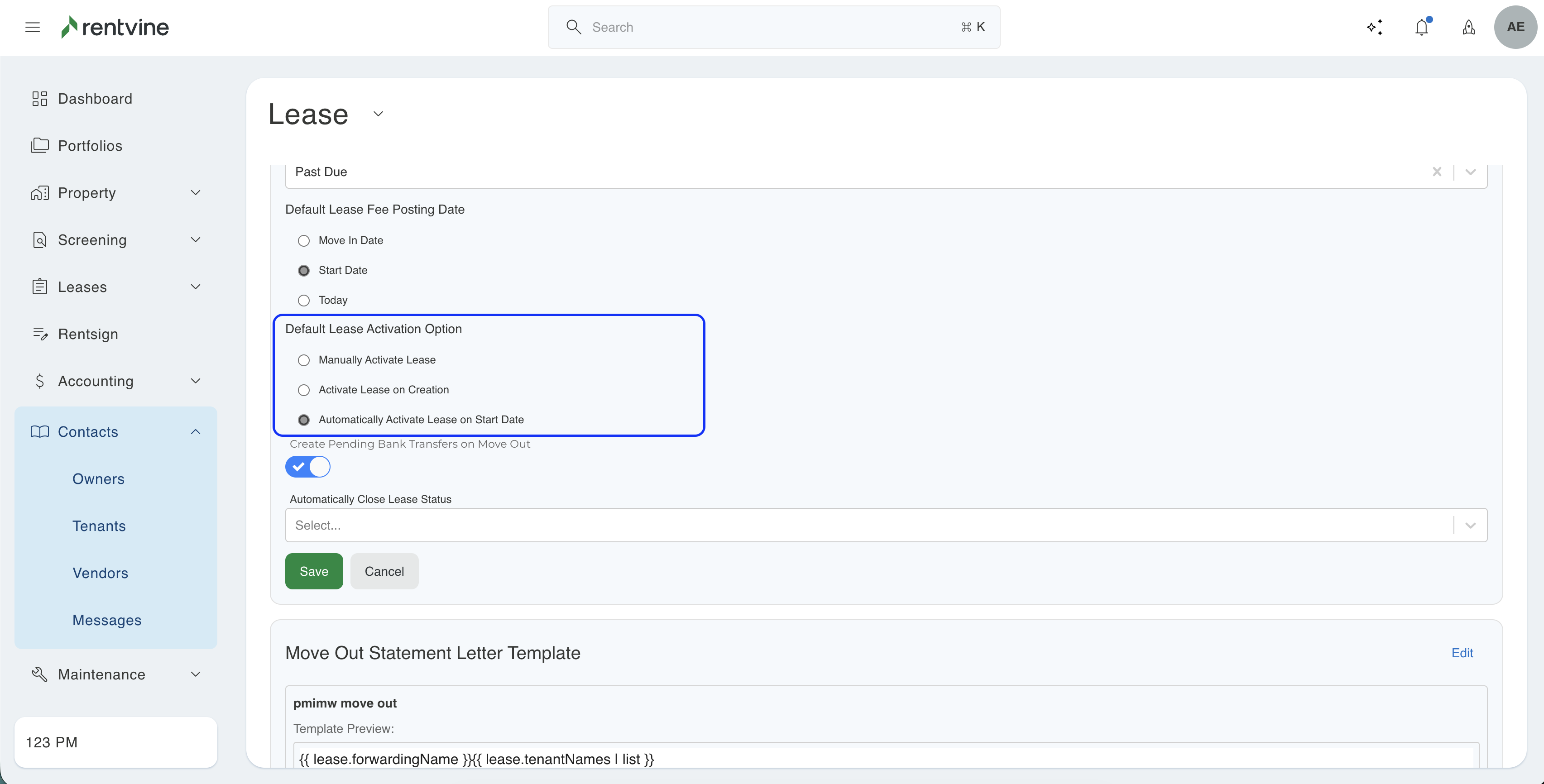Click the Rentsign signature icon

tap(39, 334)
